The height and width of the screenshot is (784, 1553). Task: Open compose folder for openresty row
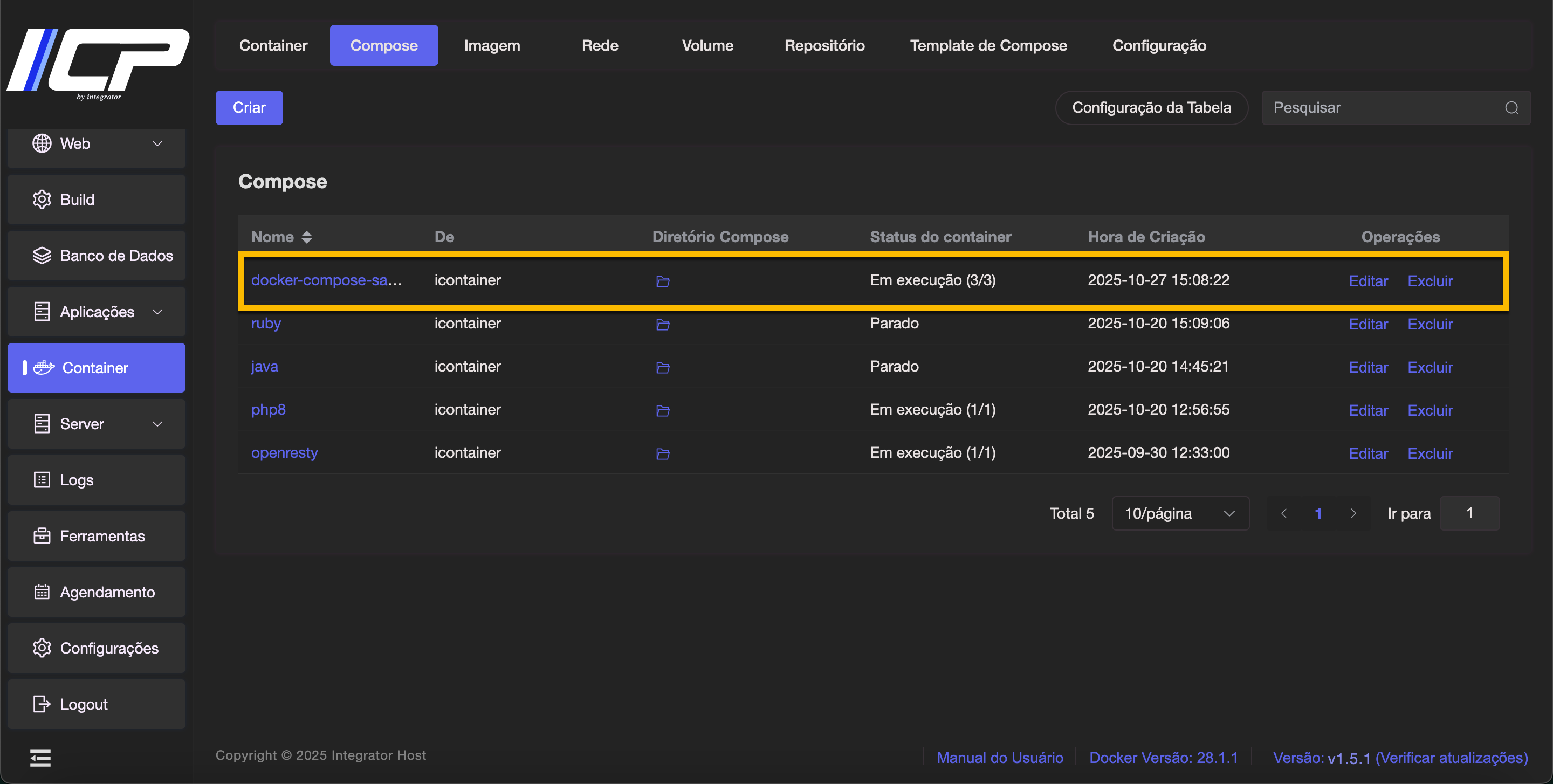click(663, 454)
